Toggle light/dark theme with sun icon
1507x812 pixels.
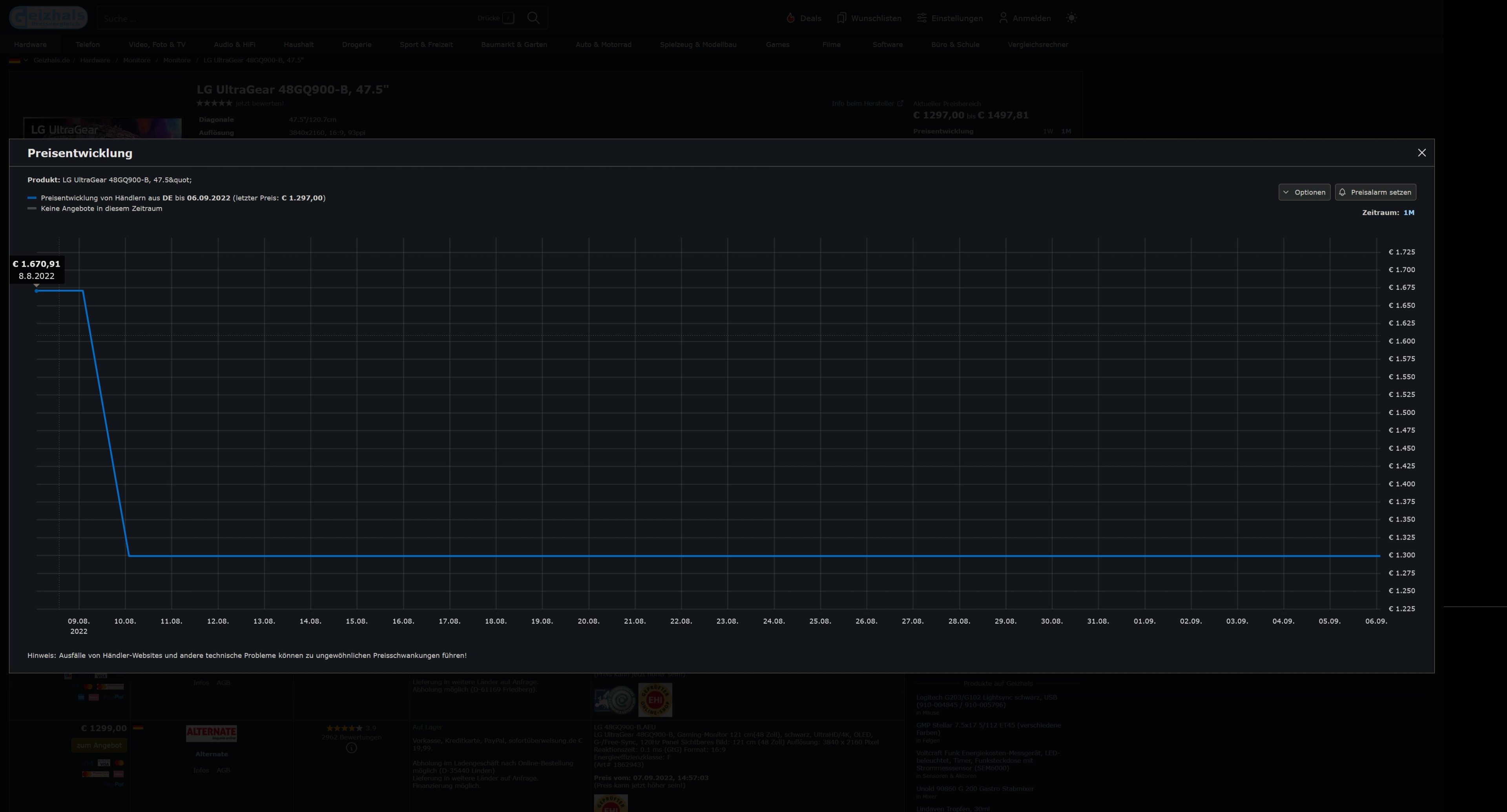click(1071, 18)
